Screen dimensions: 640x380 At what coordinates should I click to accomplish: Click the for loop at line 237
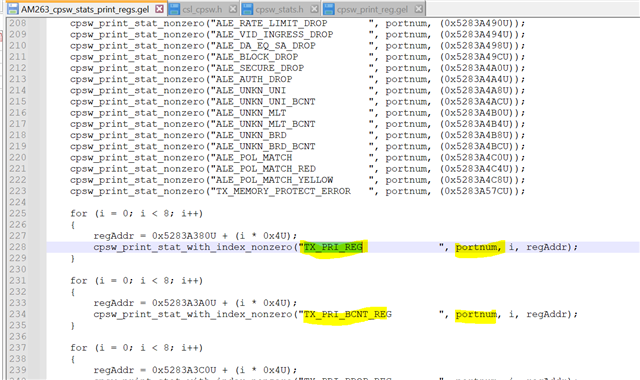click(136, 348)
